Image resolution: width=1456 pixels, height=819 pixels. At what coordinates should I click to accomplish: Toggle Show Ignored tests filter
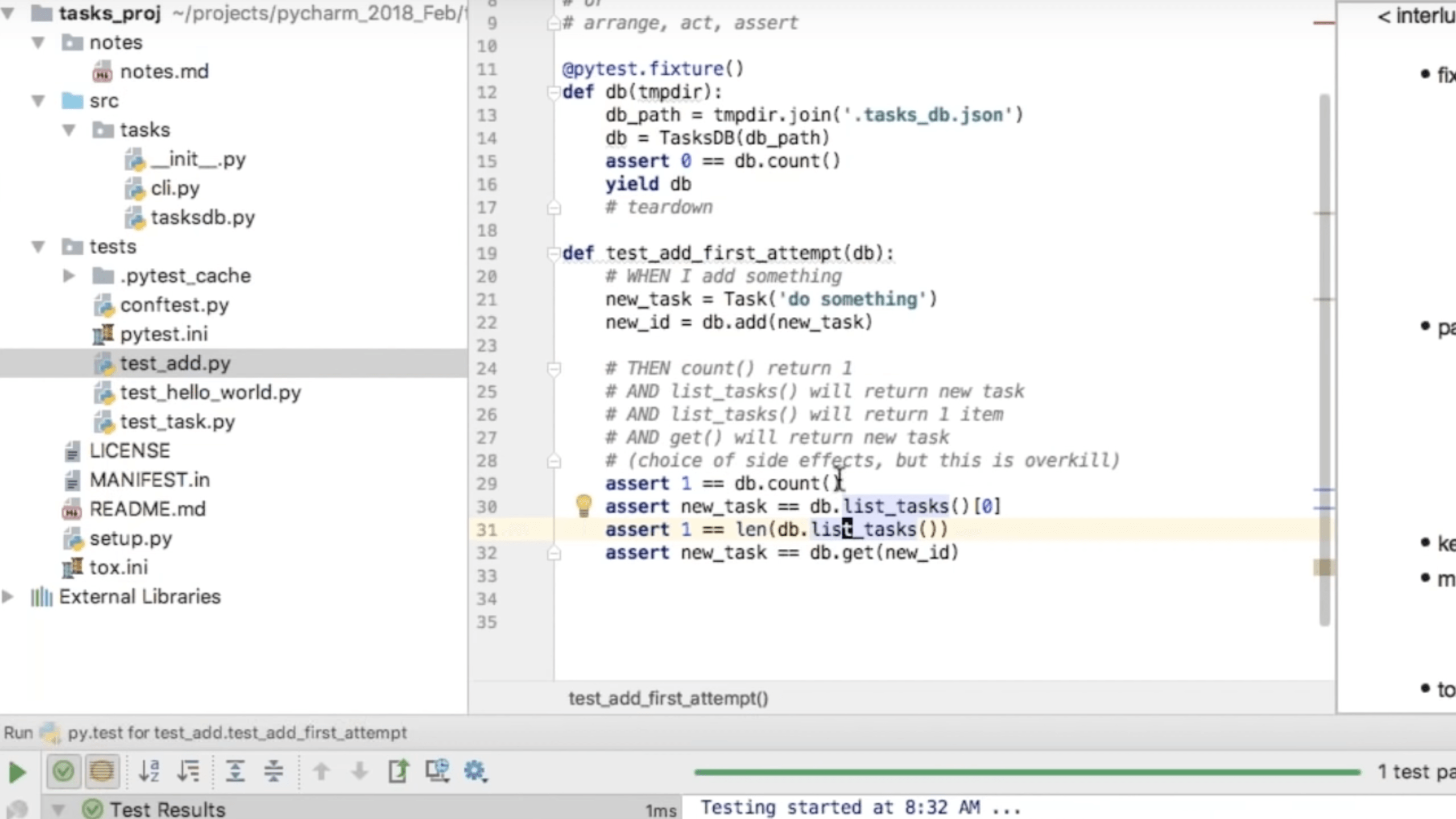click(102, 771)
